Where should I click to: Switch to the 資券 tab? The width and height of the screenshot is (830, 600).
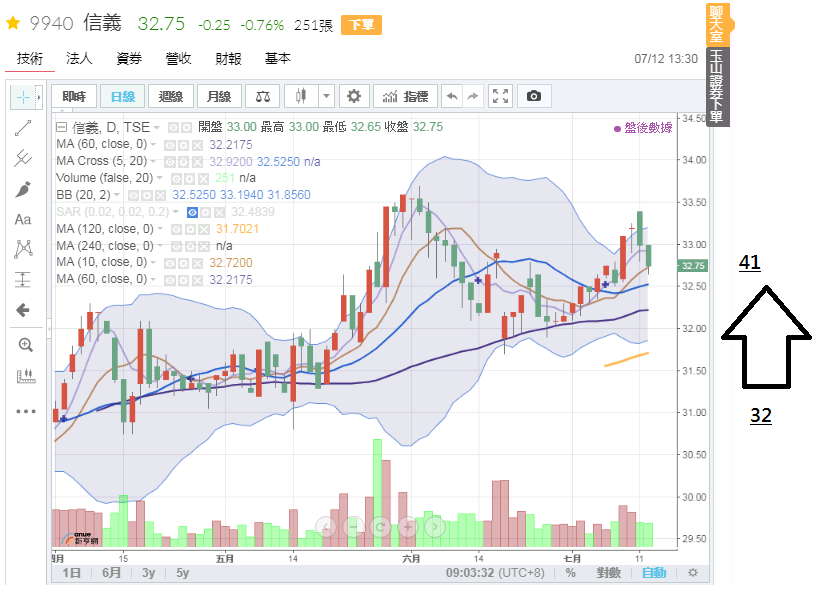click(129, 58)
